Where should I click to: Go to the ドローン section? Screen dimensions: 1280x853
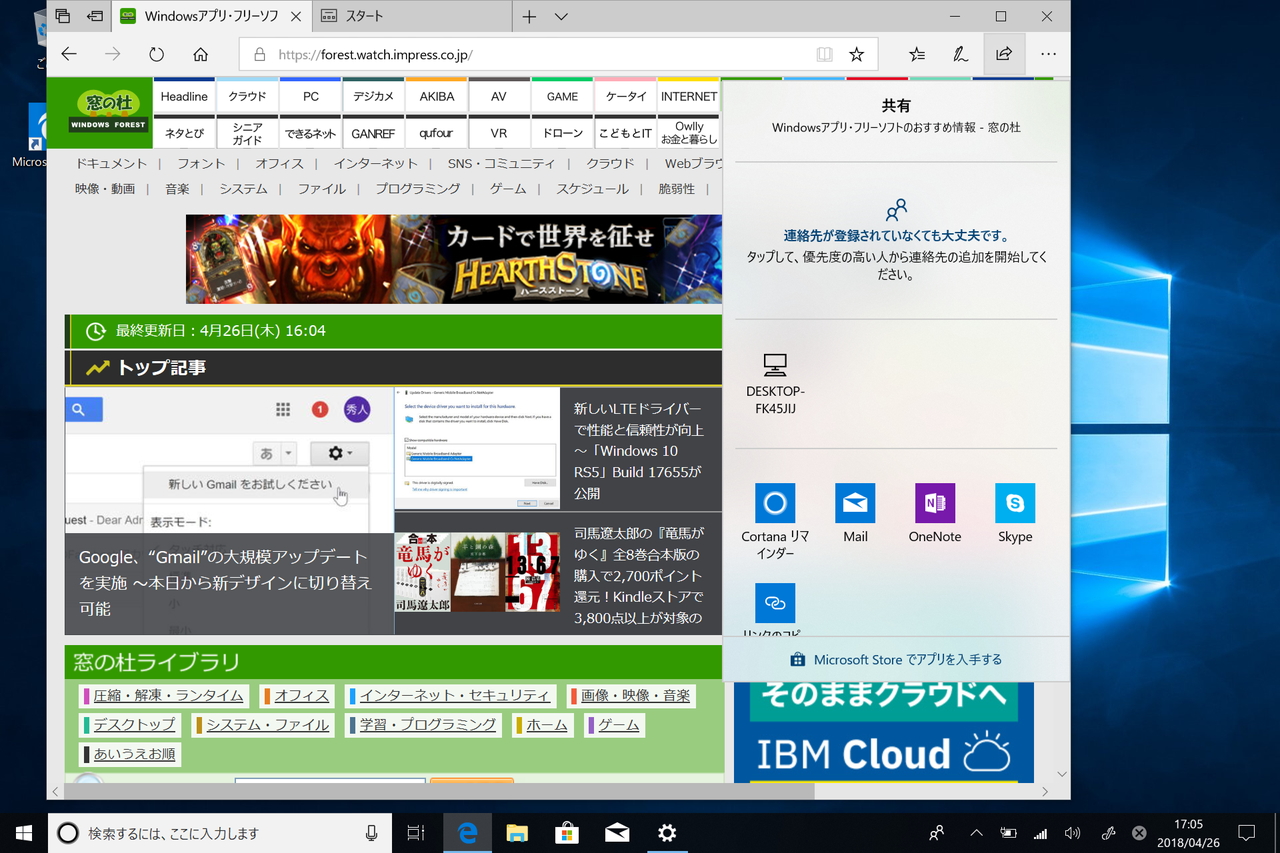[x=562, y=133]
